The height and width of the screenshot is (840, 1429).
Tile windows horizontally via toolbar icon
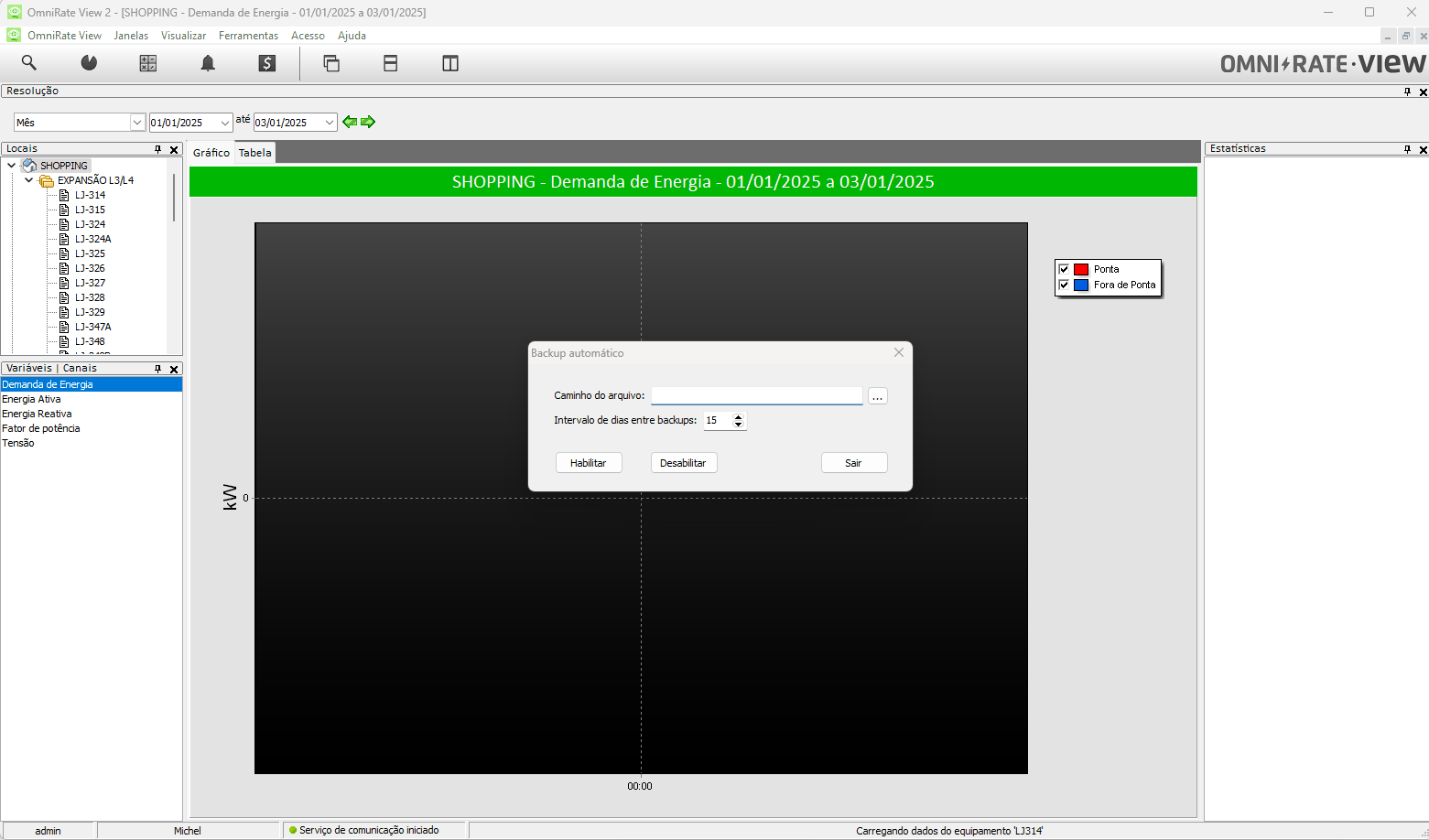click(391, 63)
